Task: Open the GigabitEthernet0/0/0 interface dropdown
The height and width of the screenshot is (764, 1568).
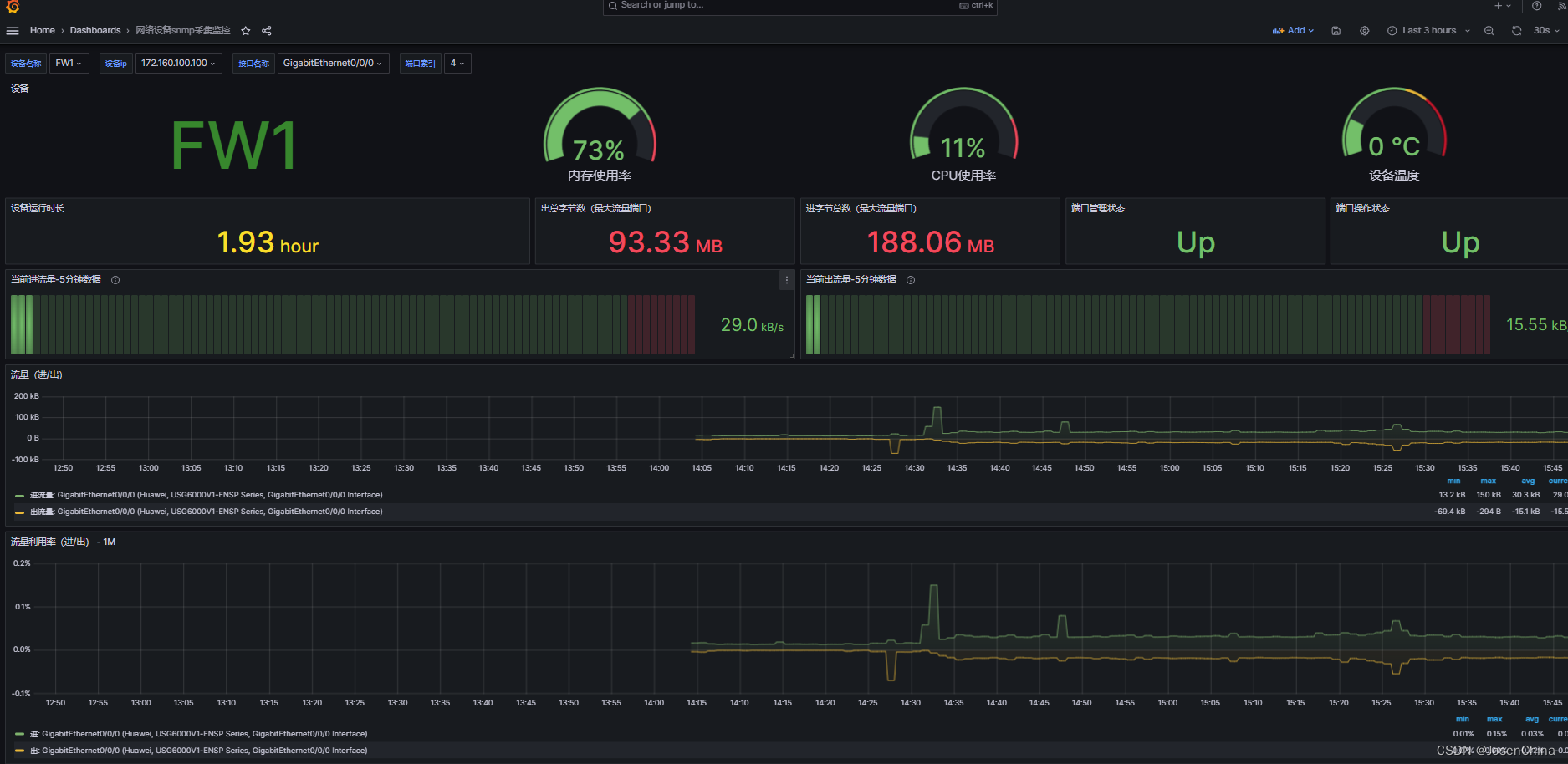Action: click(x=333, y=64)
